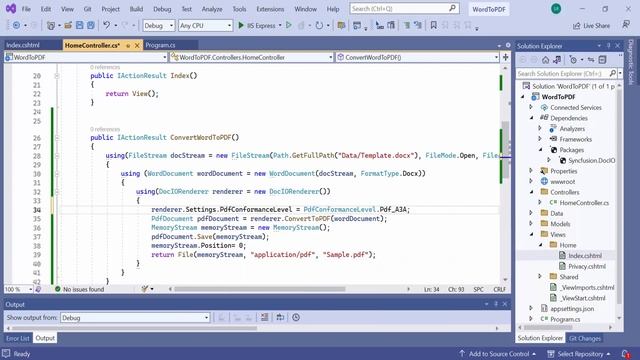Open the HomeController type navigation dropdown

(x=251, y=57)
